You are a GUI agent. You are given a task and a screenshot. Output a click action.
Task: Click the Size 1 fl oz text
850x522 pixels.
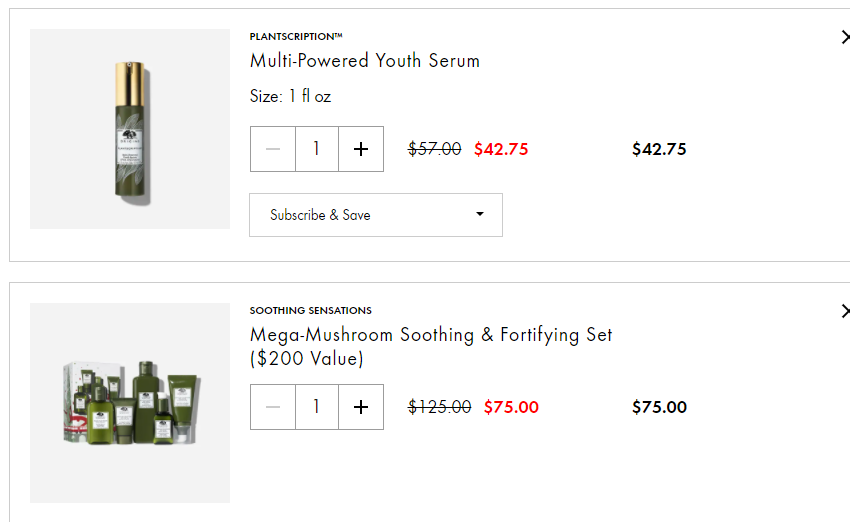[290, 97]
